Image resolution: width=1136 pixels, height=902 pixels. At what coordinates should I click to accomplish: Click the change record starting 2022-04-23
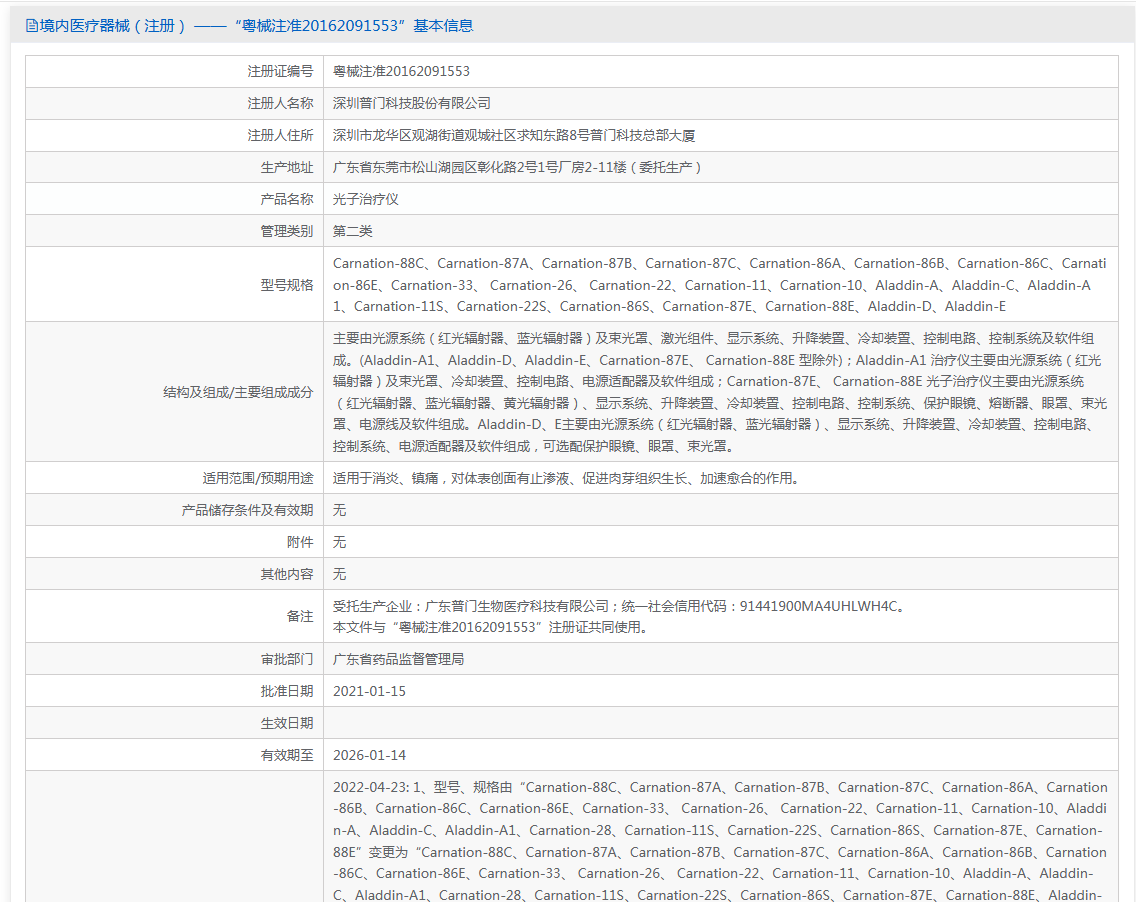tap(719, 840)
